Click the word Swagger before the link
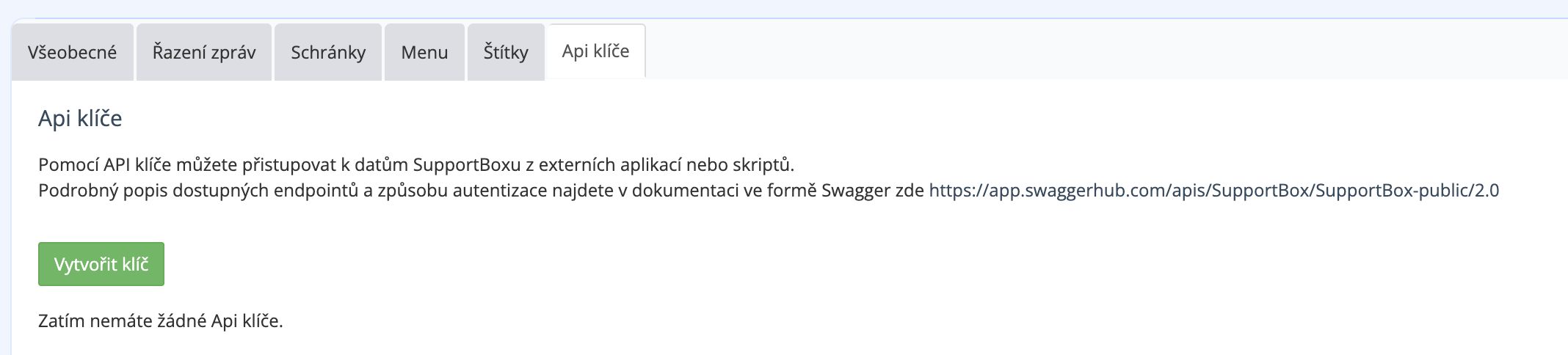 [855, 191]
